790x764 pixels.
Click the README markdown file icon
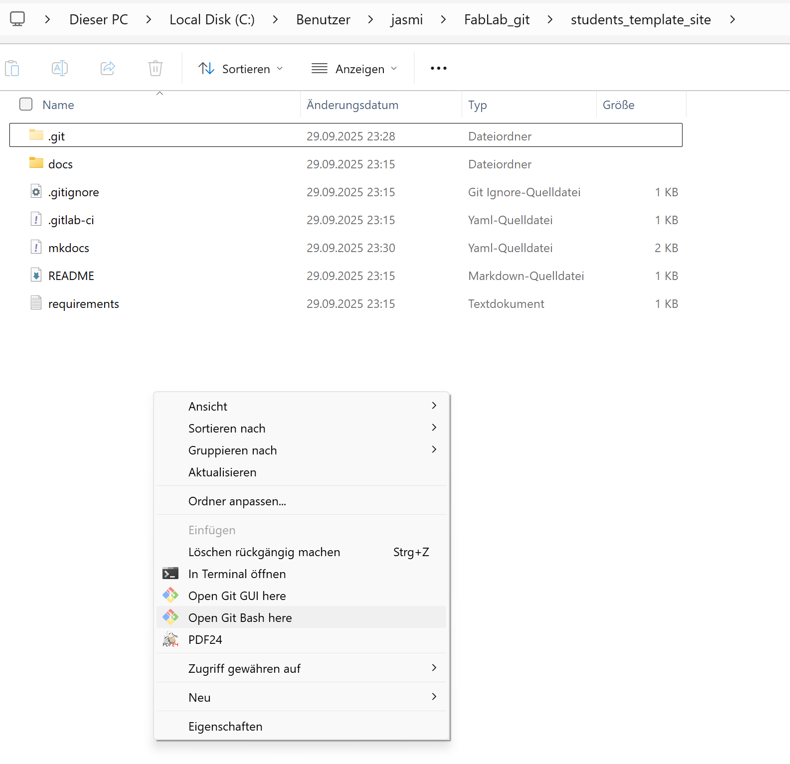(36, 275)
